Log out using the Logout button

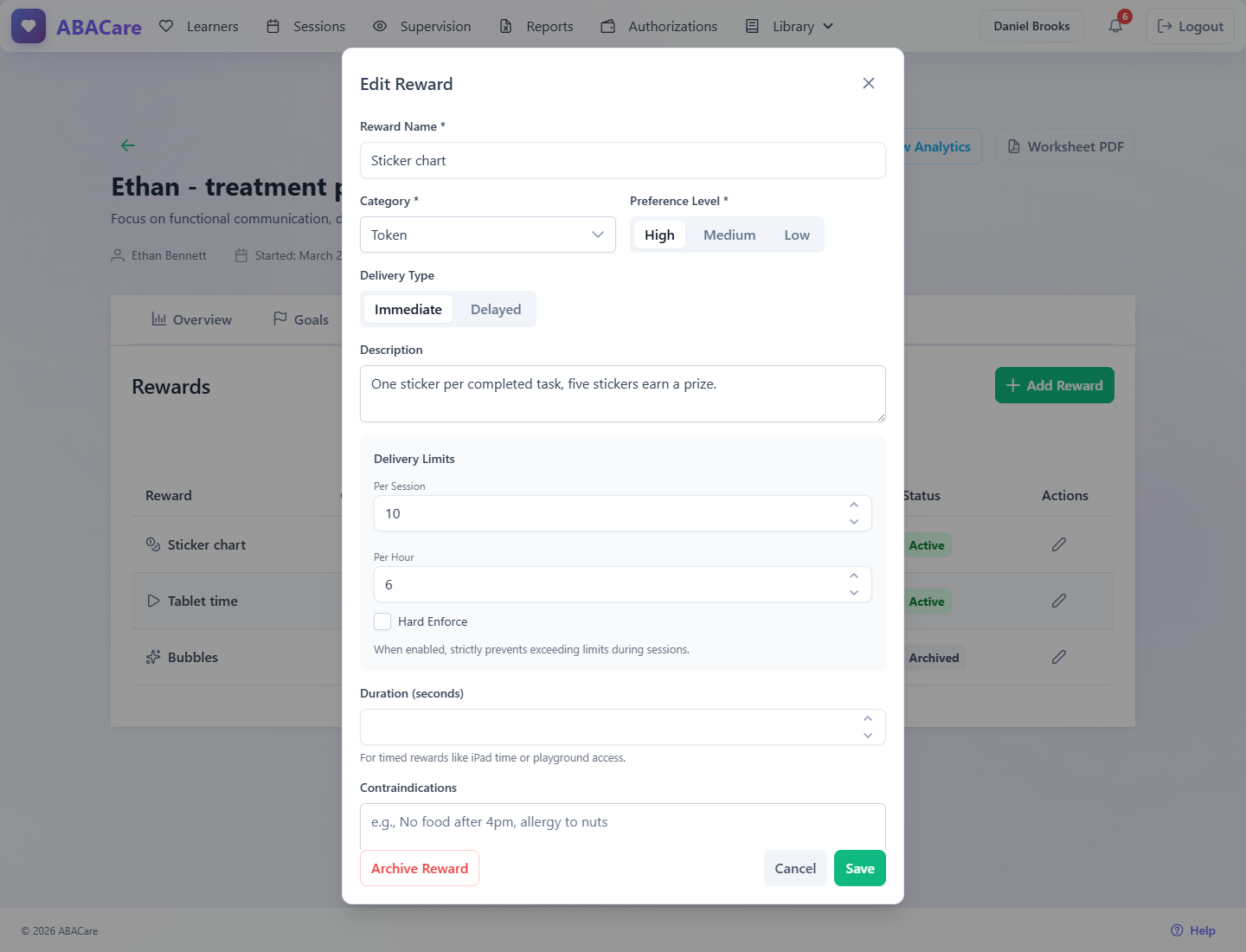(1191, 26)
